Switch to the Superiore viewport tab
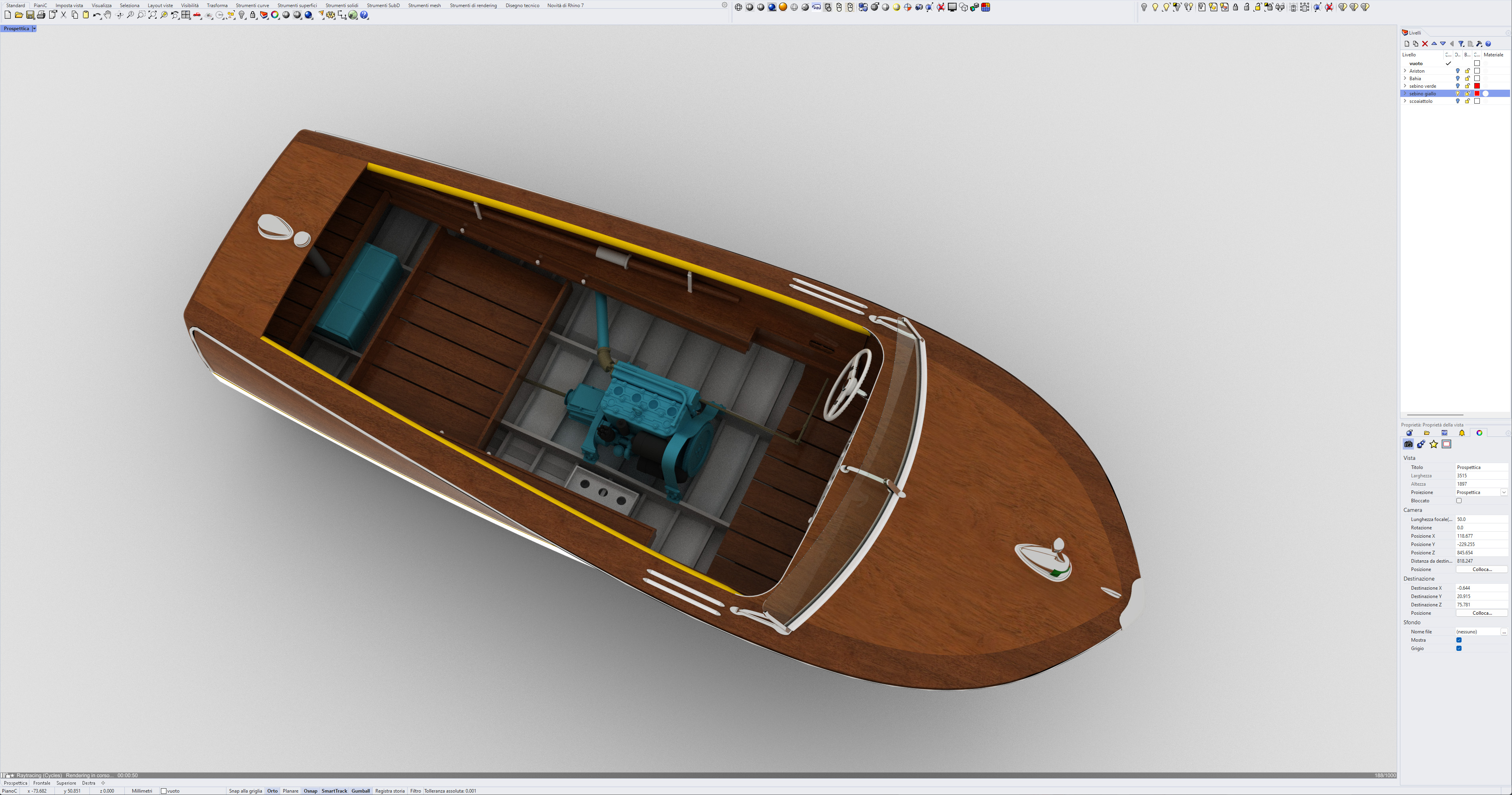Screen dimensions: 1512x795 pos(66,783)
